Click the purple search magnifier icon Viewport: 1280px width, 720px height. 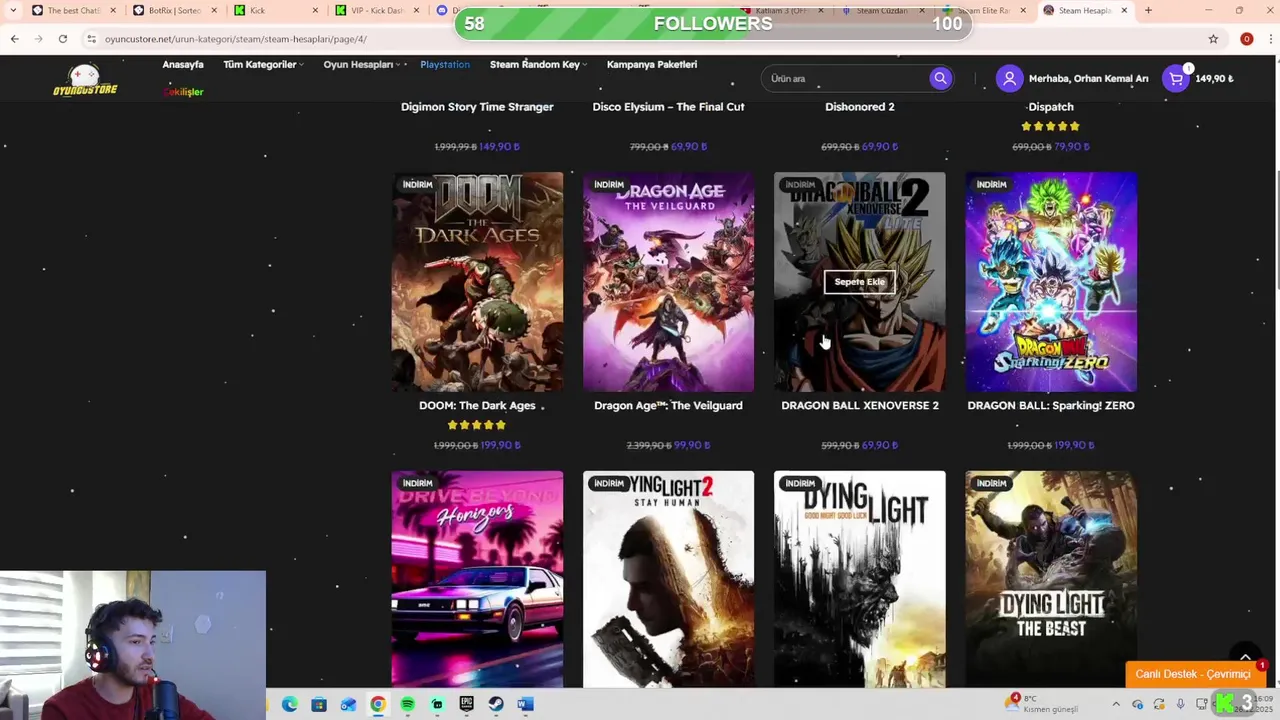940,78
